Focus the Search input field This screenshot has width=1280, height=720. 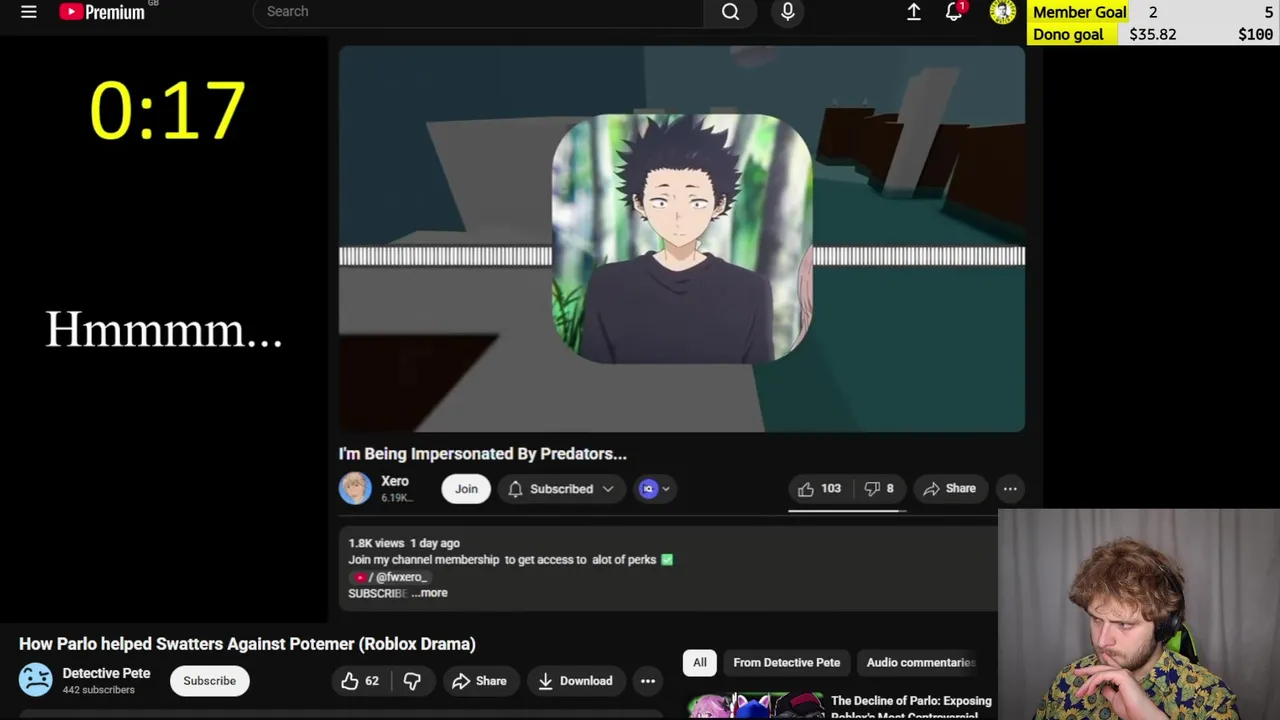[x=479, y=12]
